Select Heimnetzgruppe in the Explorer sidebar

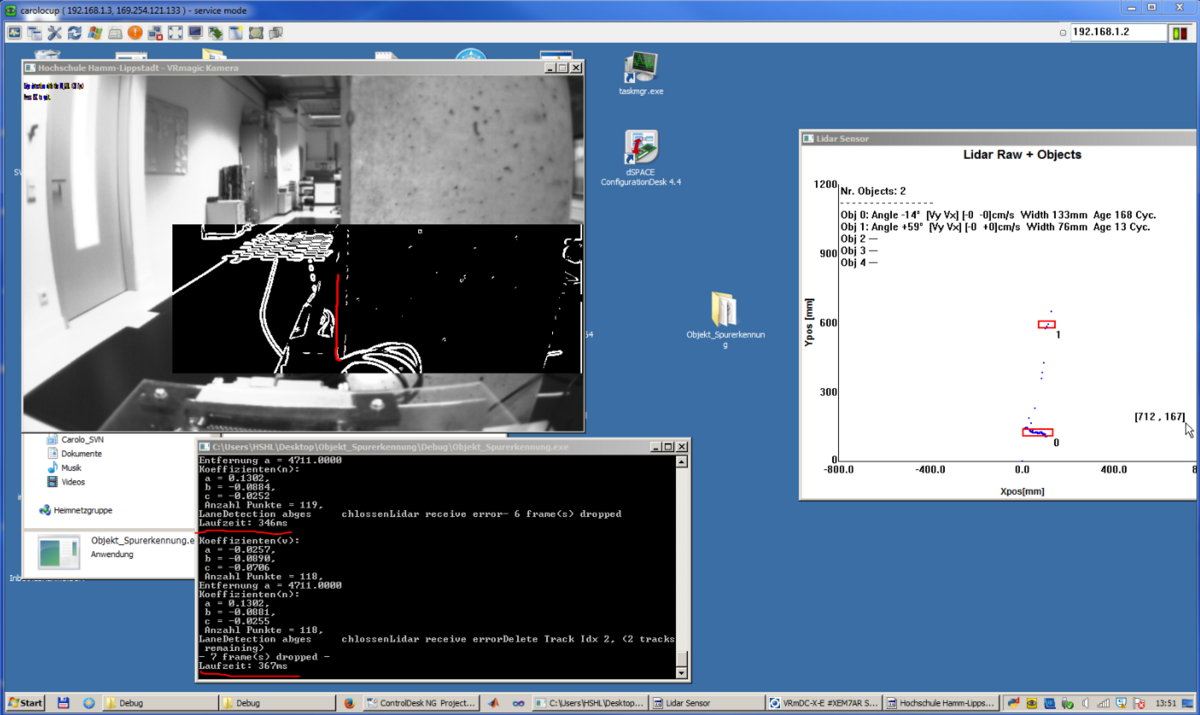tap(82, 510)
